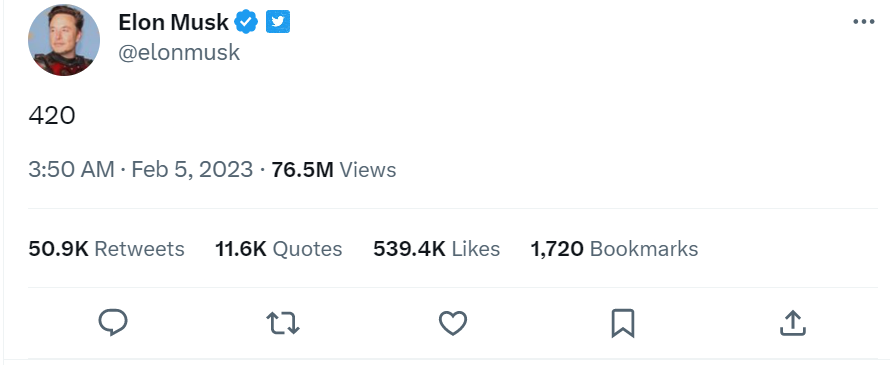Share the tweet via upload icon
890x365 pixels.
[792, 323]
